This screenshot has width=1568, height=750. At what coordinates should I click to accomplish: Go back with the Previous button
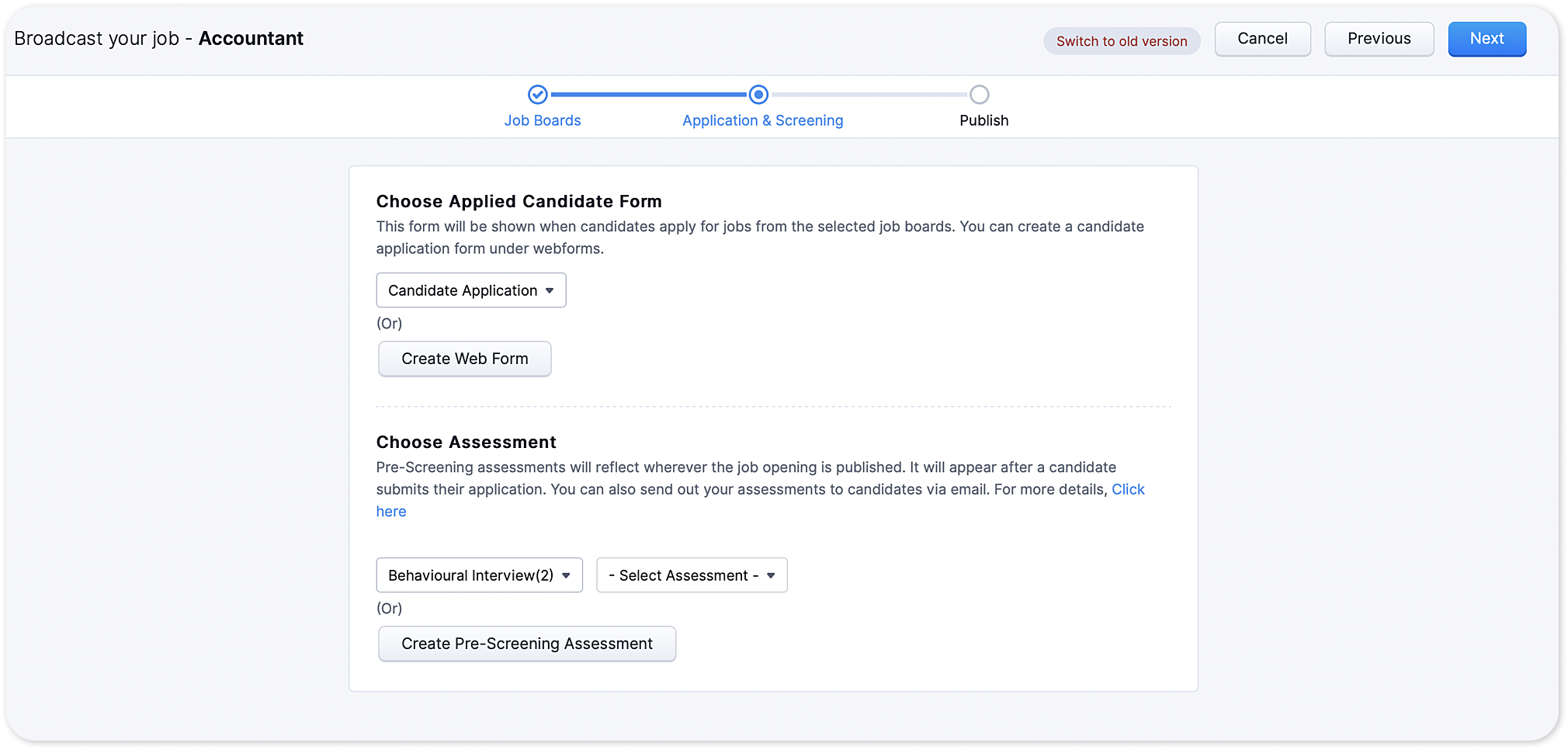[1379, 39]
